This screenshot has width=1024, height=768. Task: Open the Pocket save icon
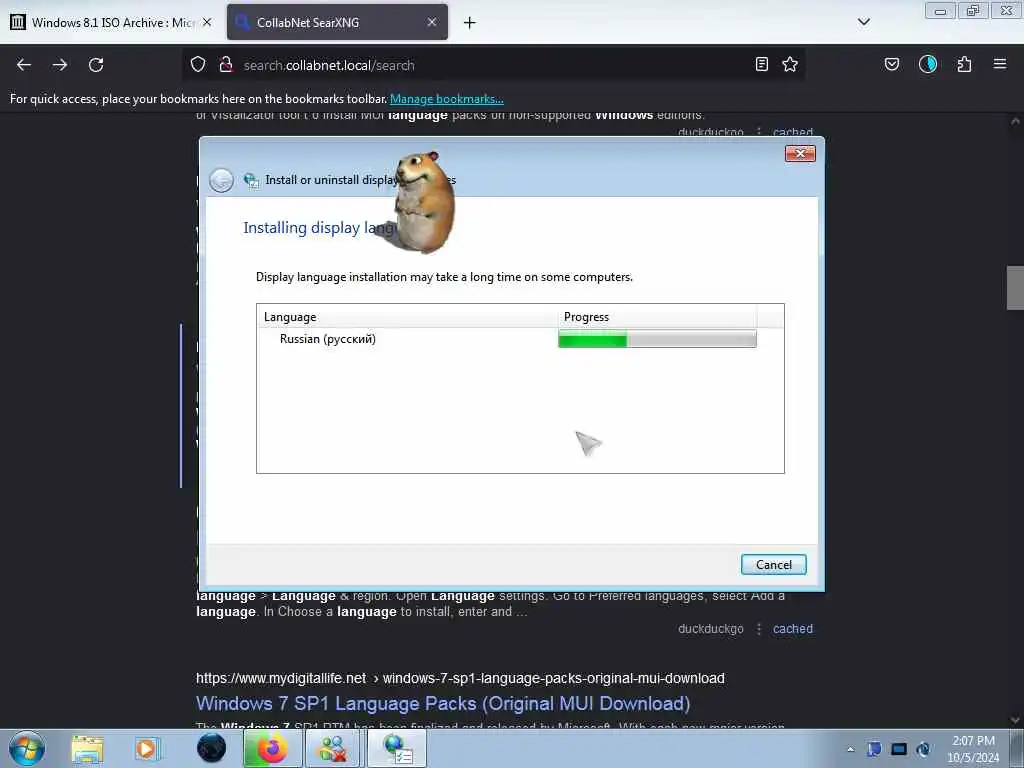tap(892, 64)
